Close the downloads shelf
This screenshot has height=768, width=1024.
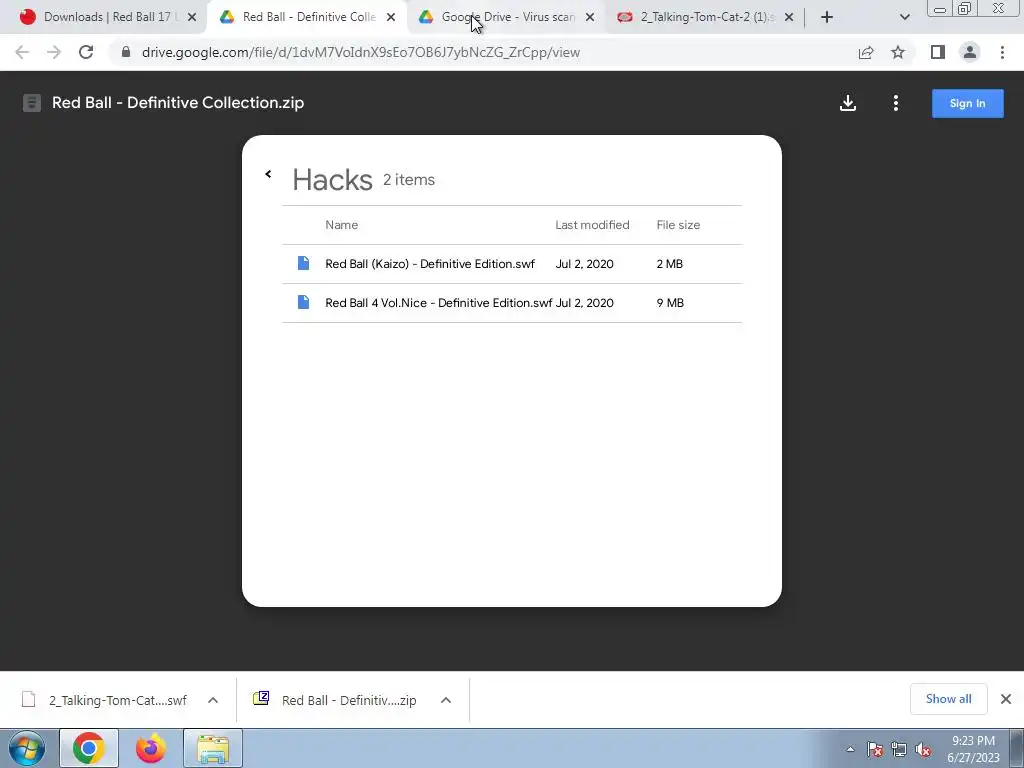click(1006, 699)
